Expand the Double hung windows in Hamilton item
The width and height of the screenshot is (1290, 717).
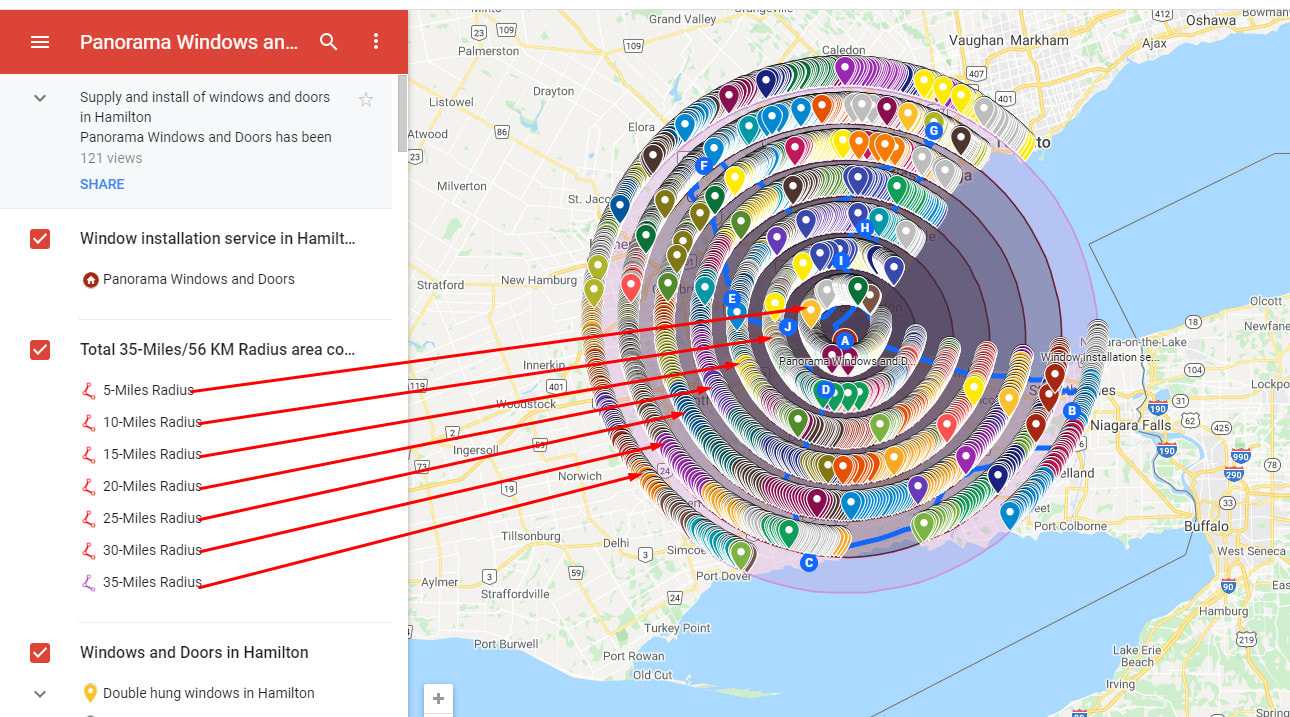pyautogui.click(x=38, y=693)
